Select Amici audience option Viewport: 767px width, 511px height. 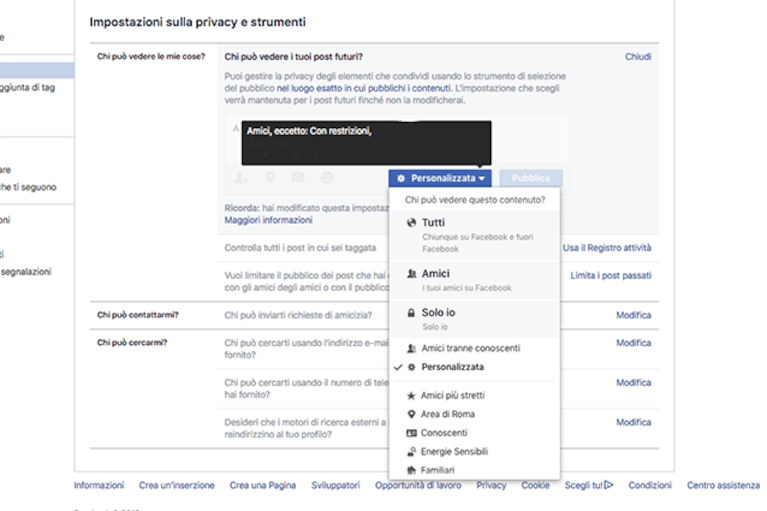(474, 280)
